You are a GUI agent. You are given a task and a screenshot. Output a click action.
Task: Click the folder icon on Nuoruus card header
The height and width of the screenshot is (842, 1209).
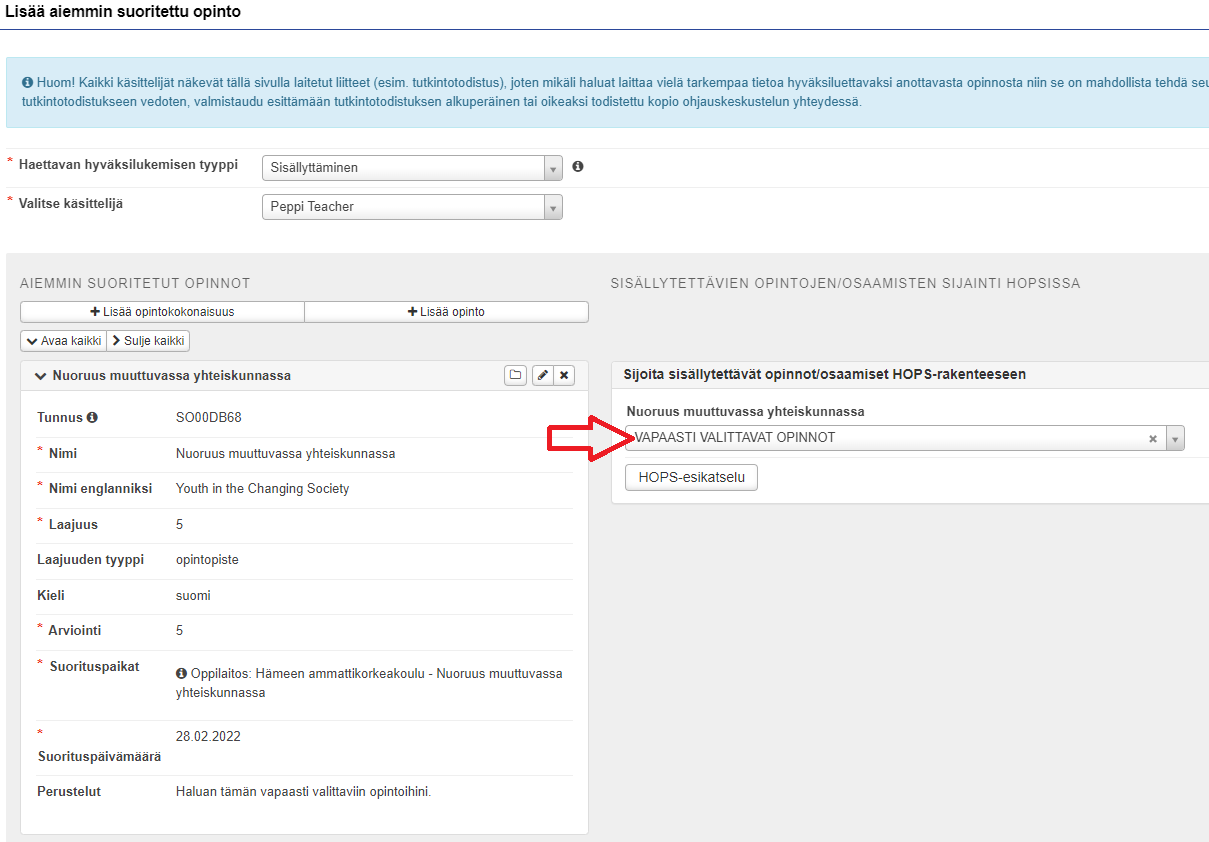coord(515,375)
